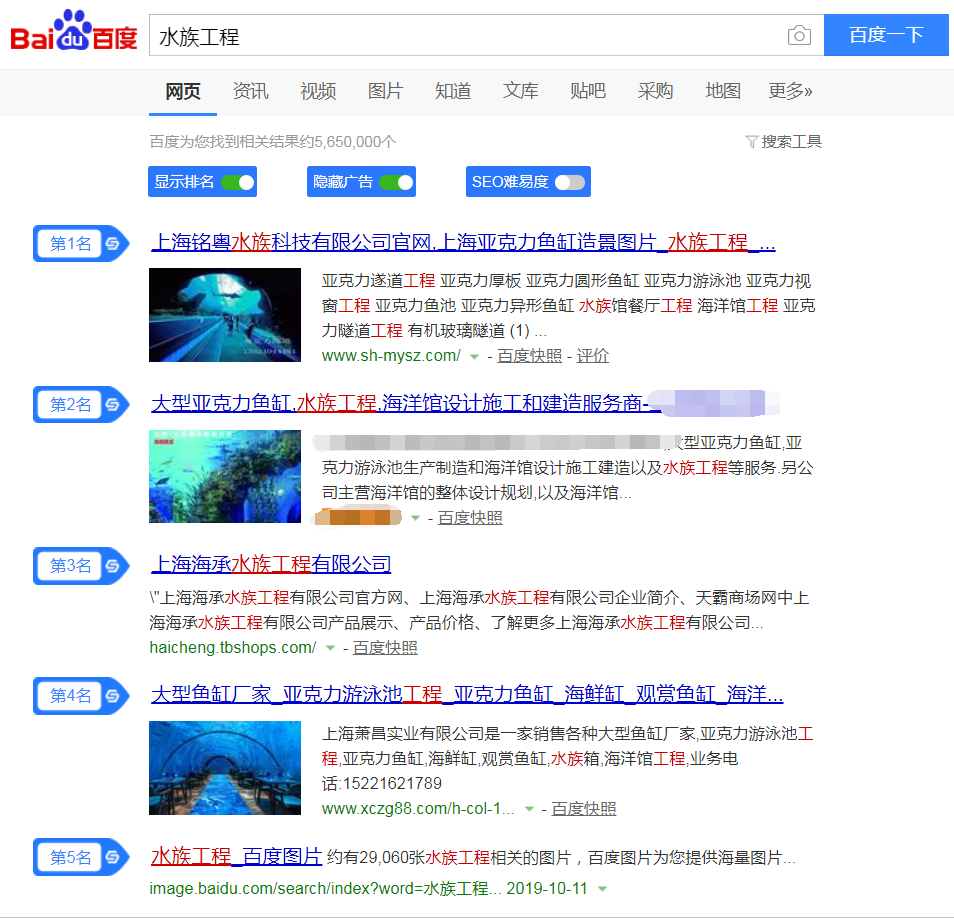Open 百度快照 for the sh-mysz.com result
The width and height of the screenshot is (954, 921).
point(529,356)
